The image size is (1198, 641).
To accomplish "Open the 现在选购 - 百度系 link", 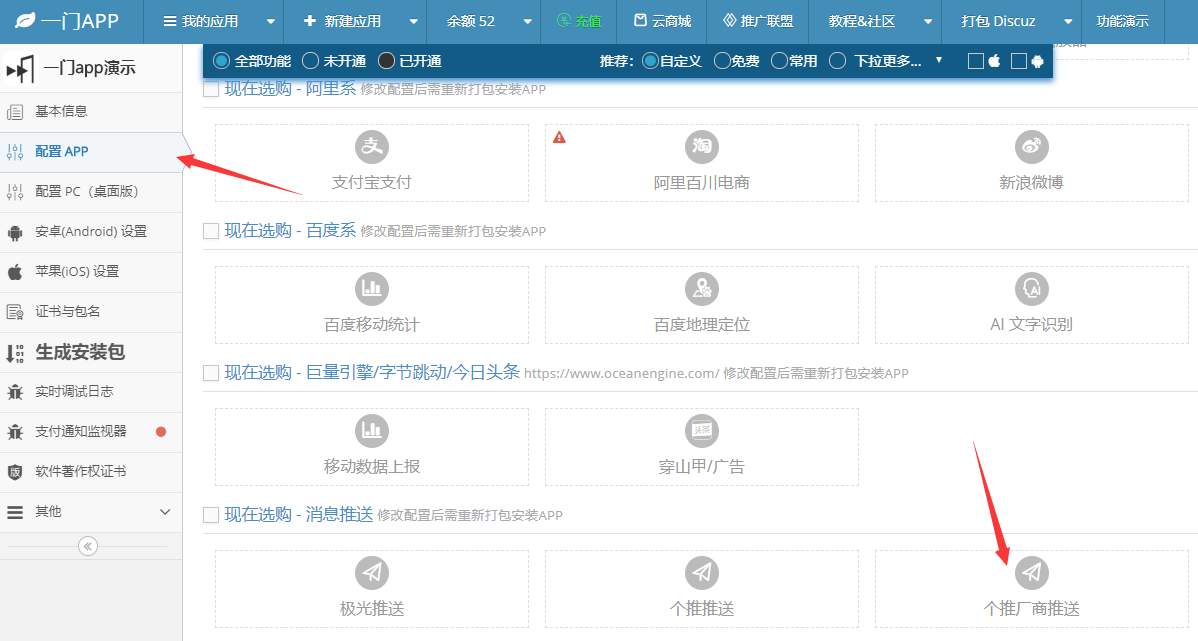I will tap(290, 231).
